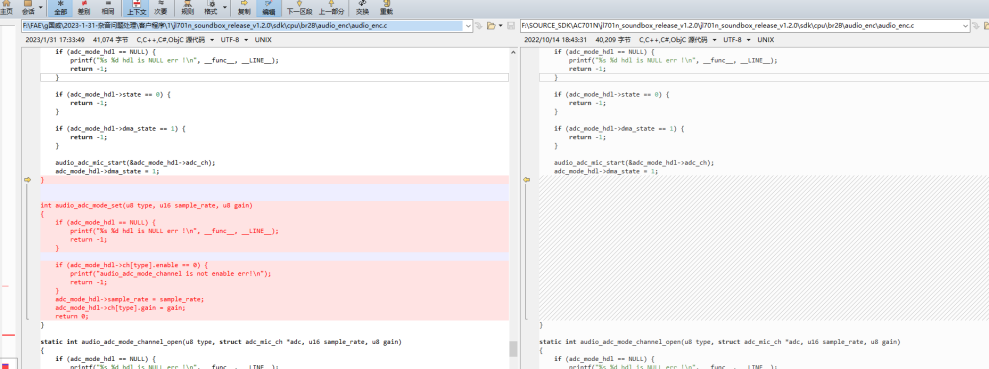The image size is (989, 369).
Task: Click right pane 'if (adc_mode_hdl->dma_state == 1) {' line
Action: click(619, 128)
